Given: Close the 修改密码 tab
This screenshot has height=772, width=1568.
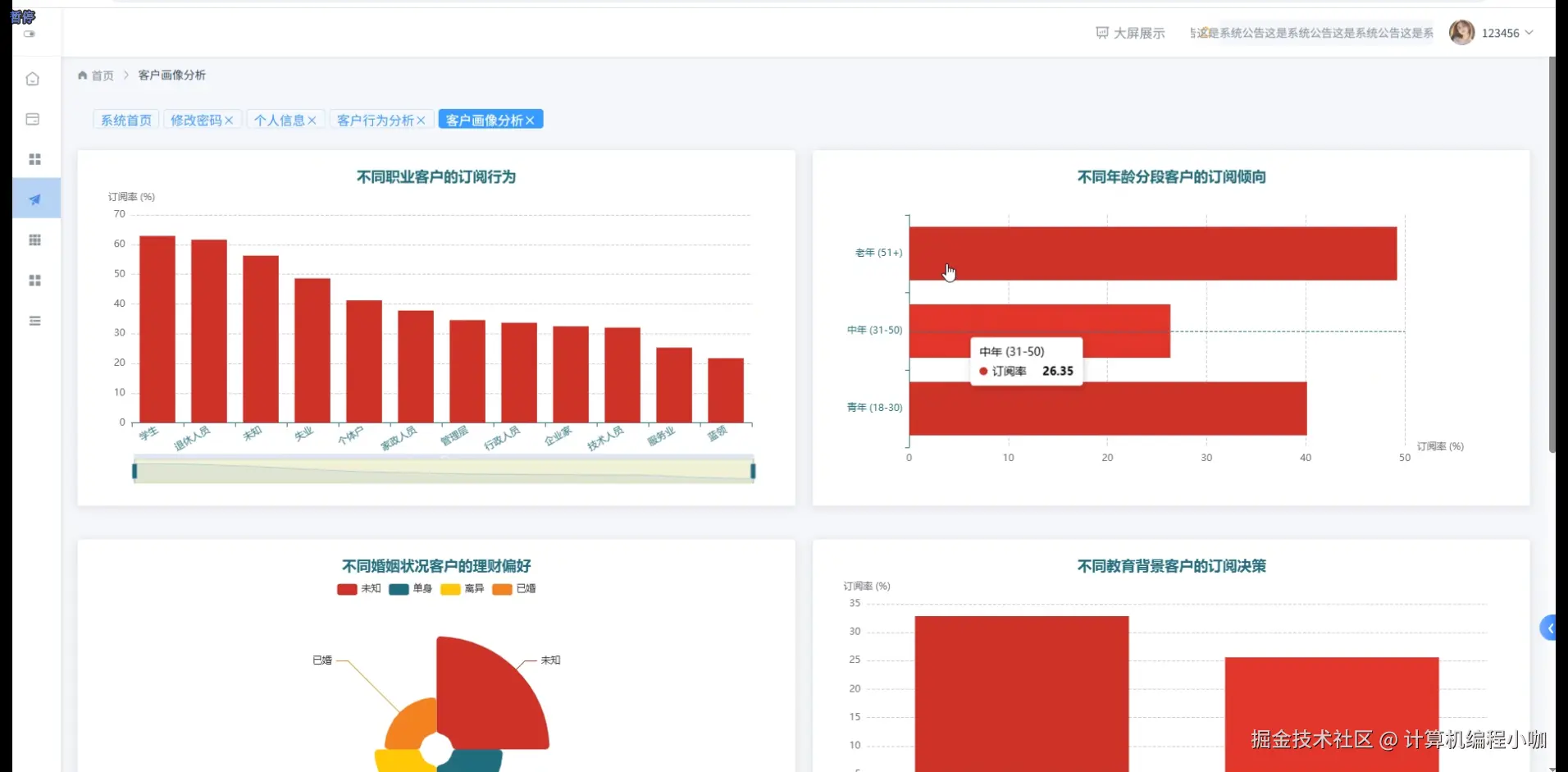Looking at the screenshot, I should coord(229,121).
